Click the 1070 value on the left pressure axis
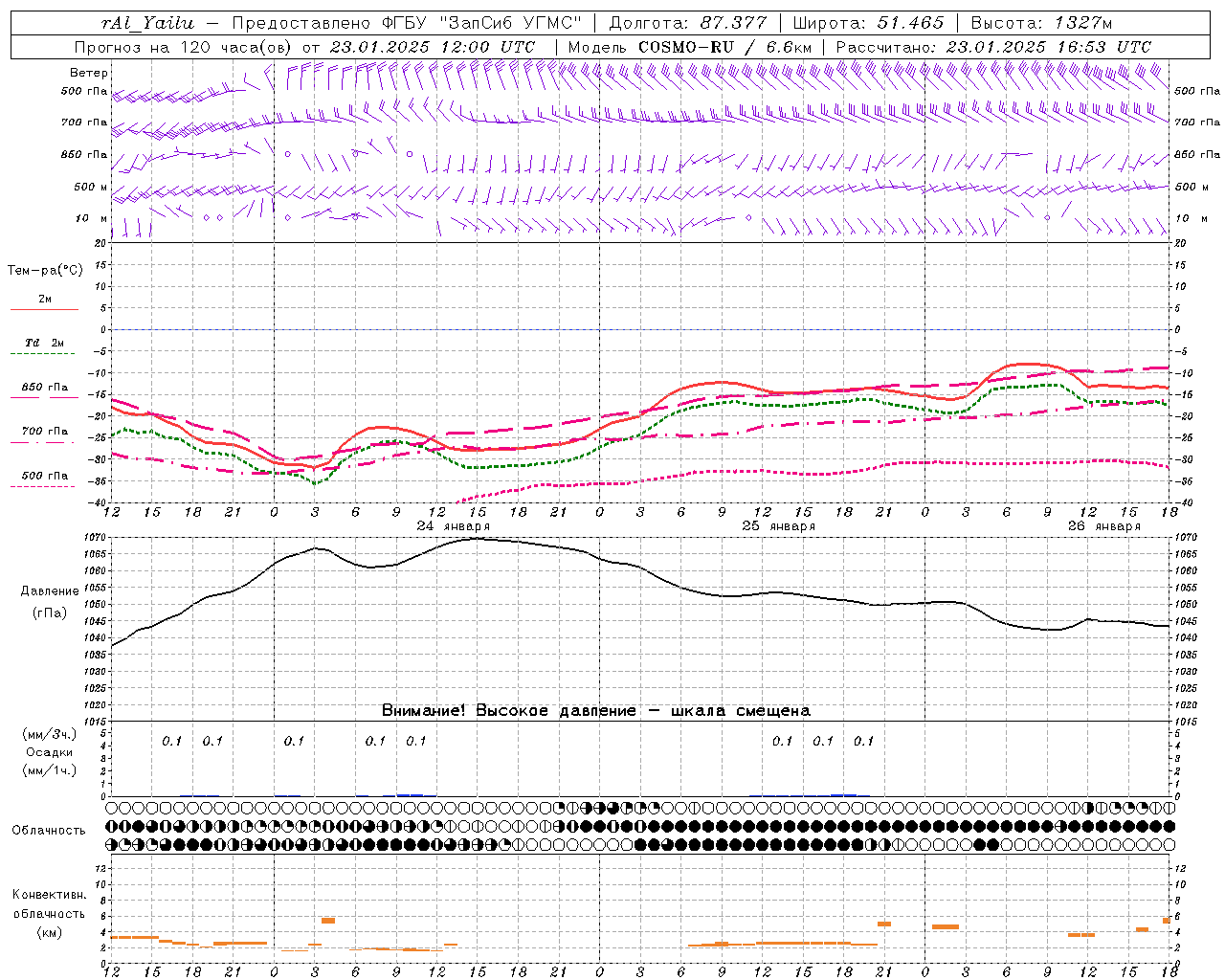 click(94, 538)
